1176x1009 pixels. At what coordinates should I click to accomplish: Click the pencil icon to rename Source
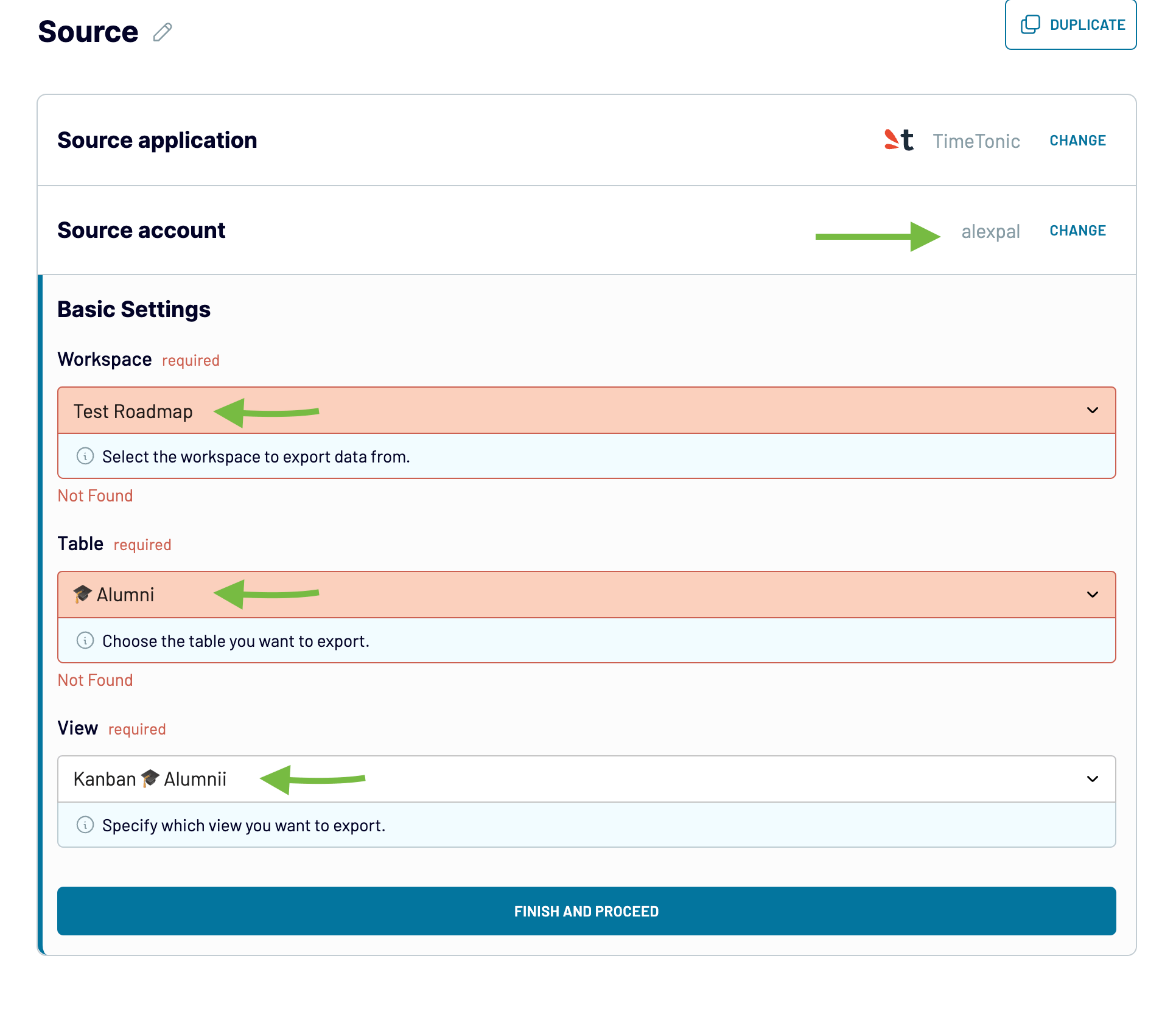click(162, 33)
